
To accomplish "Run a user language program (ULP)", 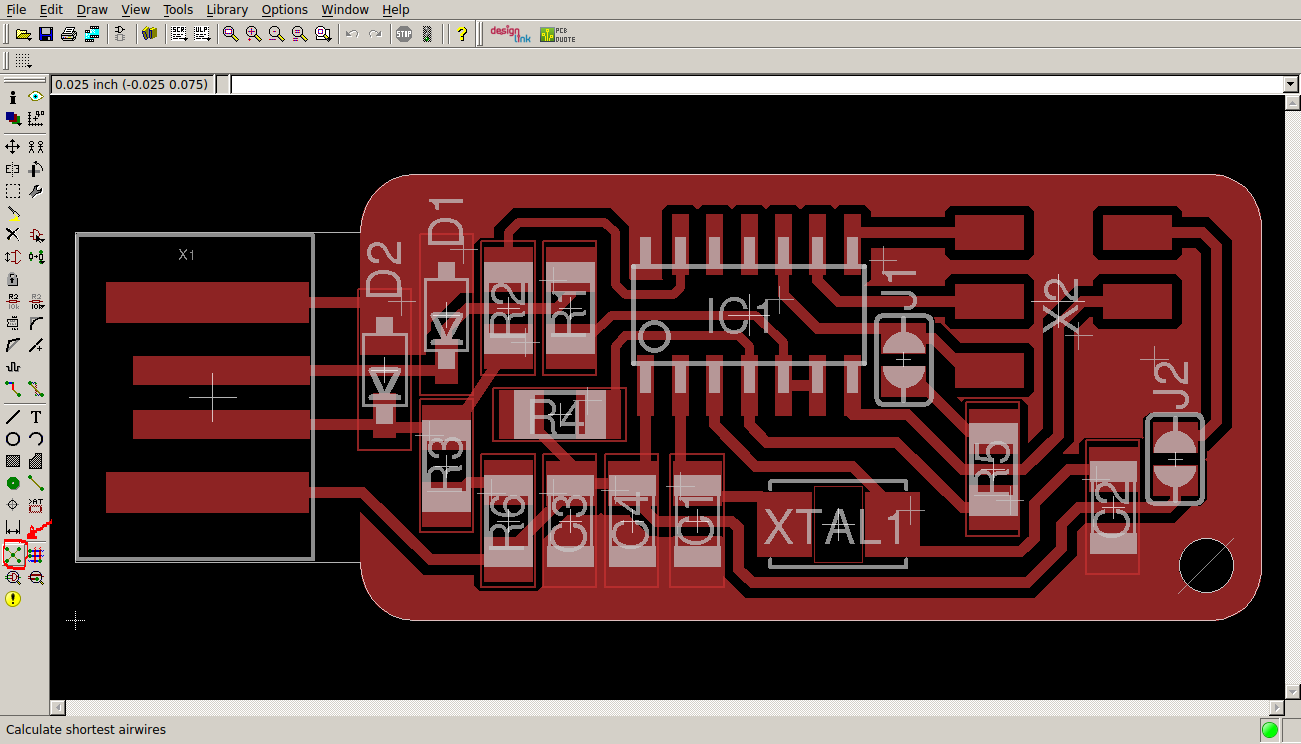I will pyautogui.click(x=202, y=34).
